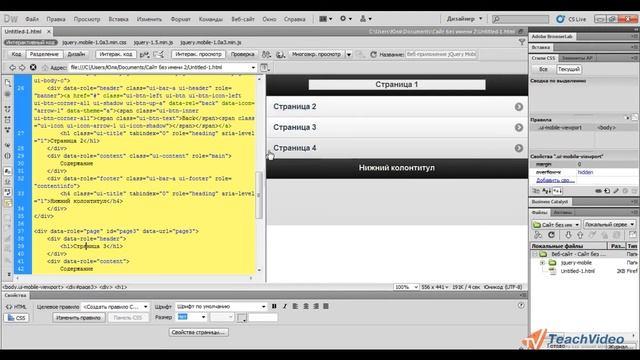This screenshot has width=640, height=360.
Task: Click the connect to server icon in Files panel
Action: click(x=538, y=235)
